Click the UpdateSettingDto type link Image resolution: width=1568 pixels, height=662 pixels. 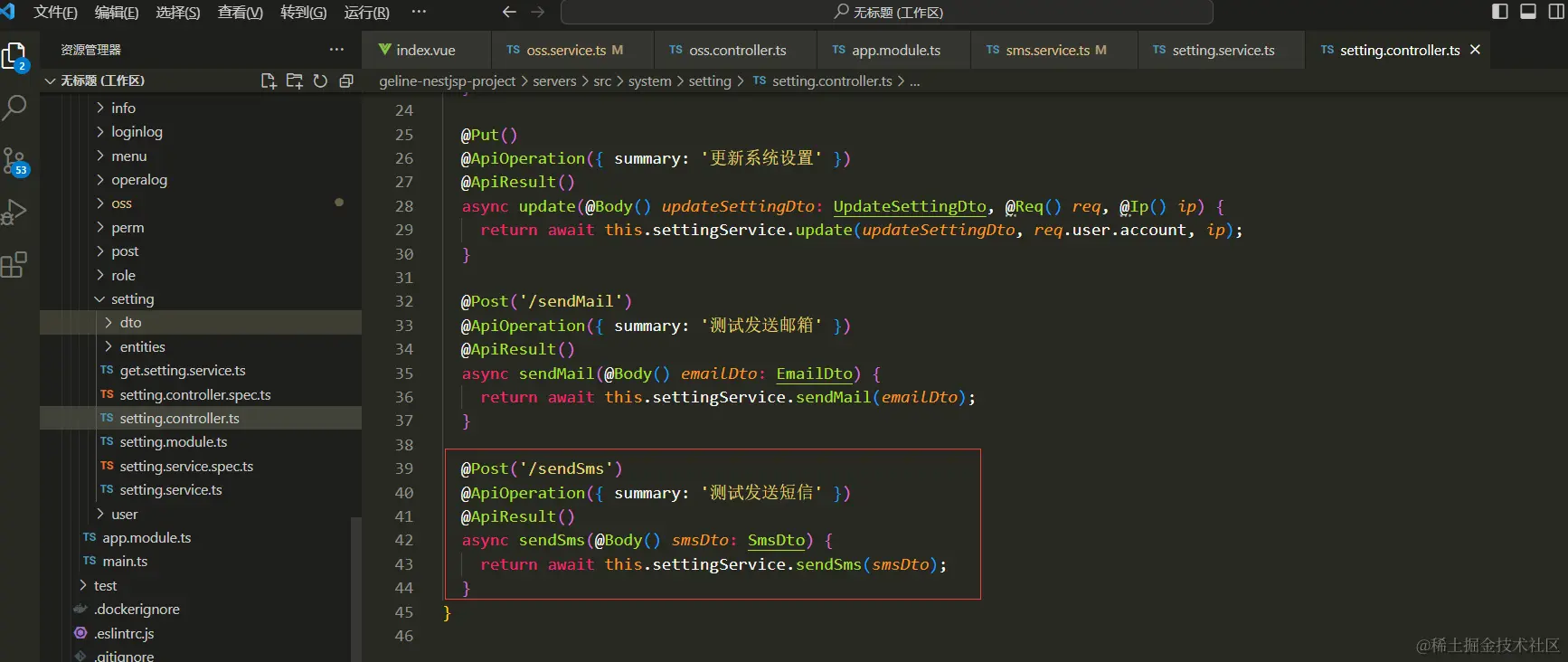coord(910,206)
